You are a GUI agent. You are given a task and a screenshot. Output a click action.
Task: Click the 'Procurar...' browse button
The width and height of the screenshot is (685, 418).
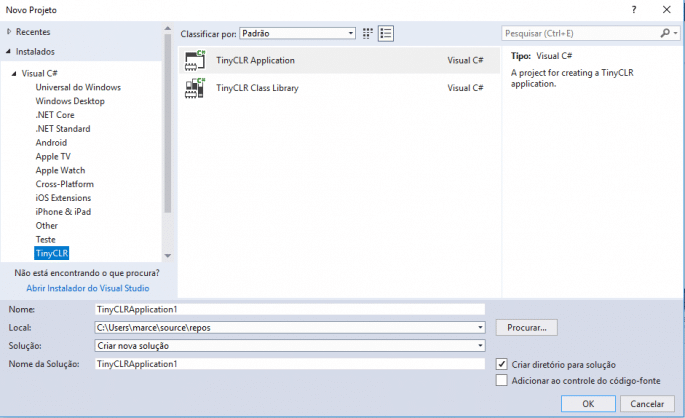pos(526,327)
